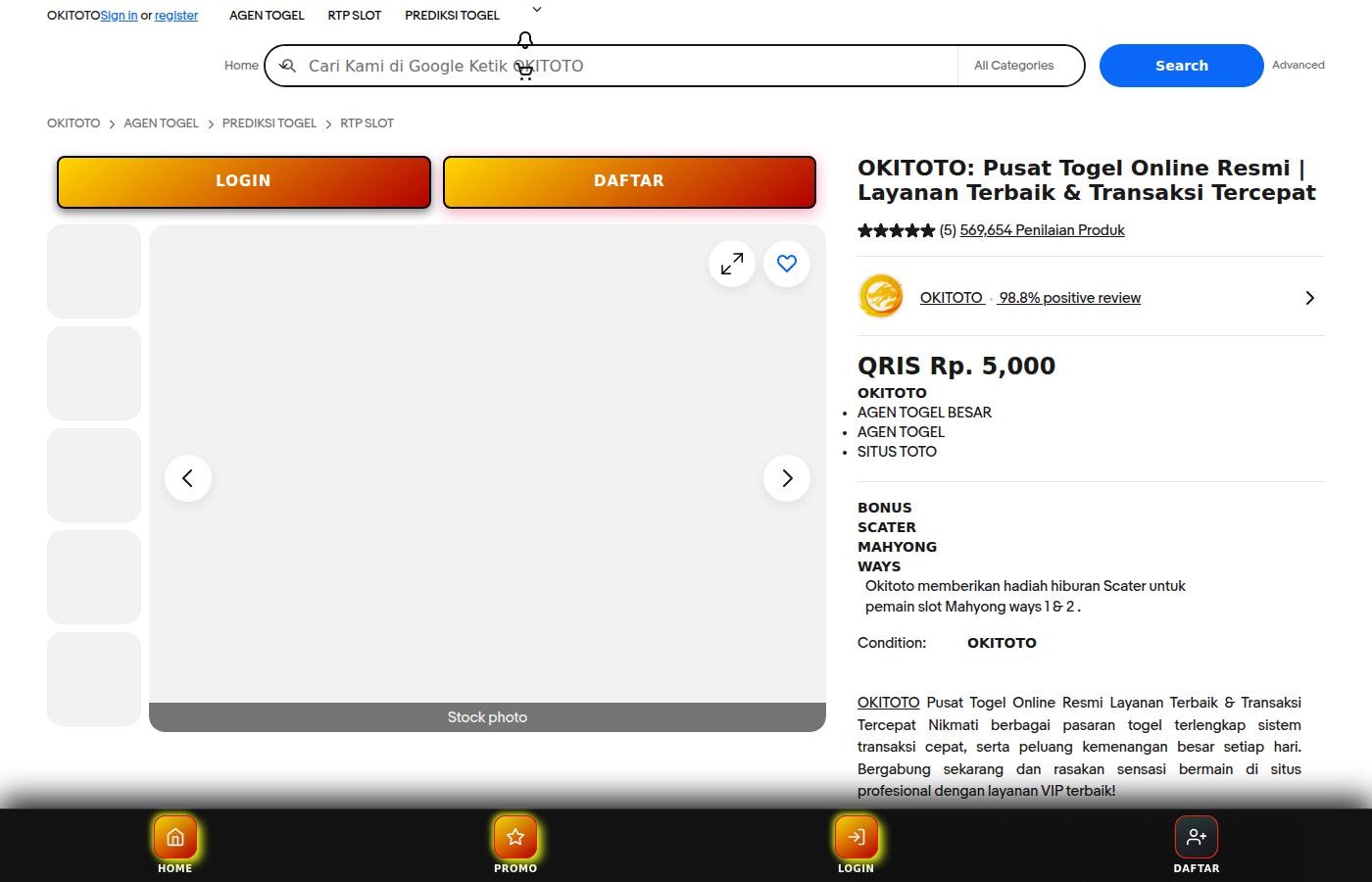Focus the Cari Kami di Google search field
The height and width of the screenshot is (882, 1372).
[627, 66]
